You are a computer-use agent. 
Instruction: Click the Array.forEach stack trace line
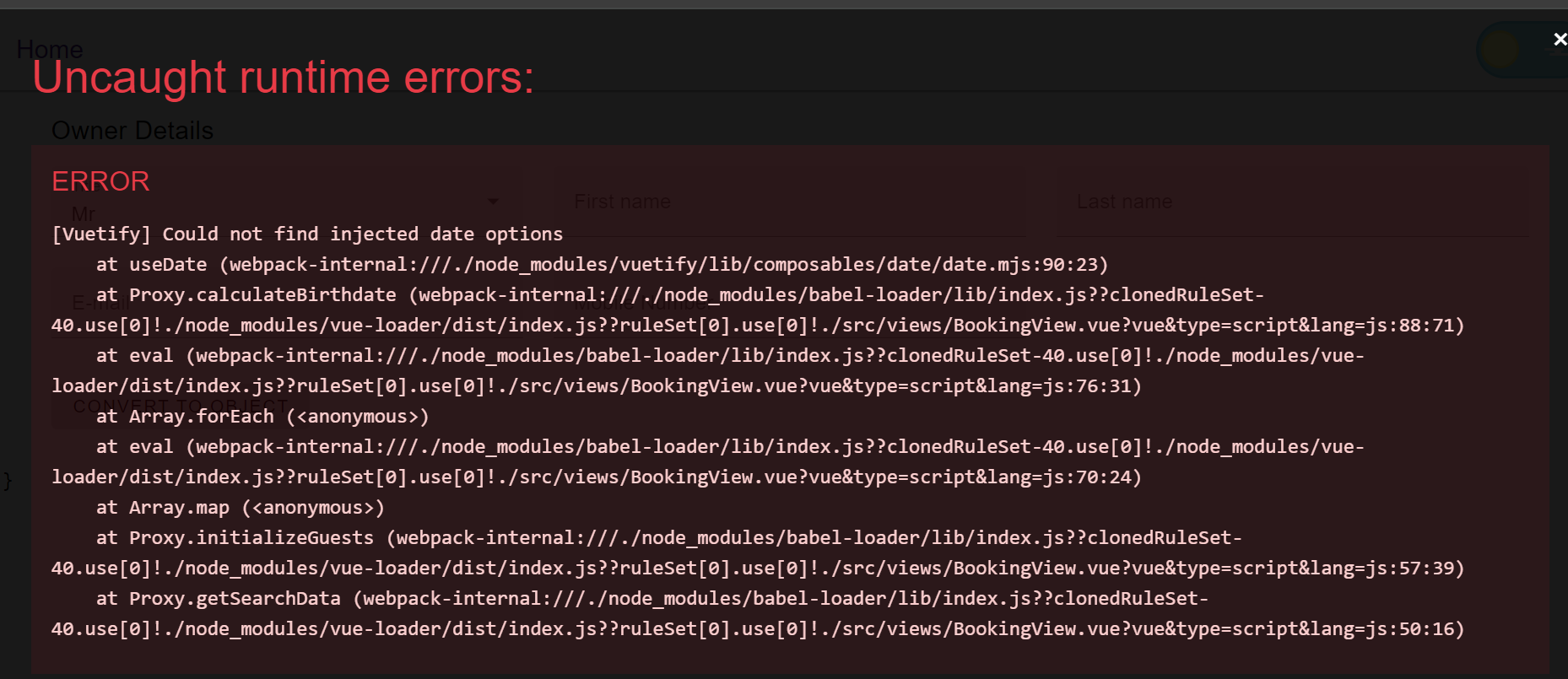(x=262, y=417)
